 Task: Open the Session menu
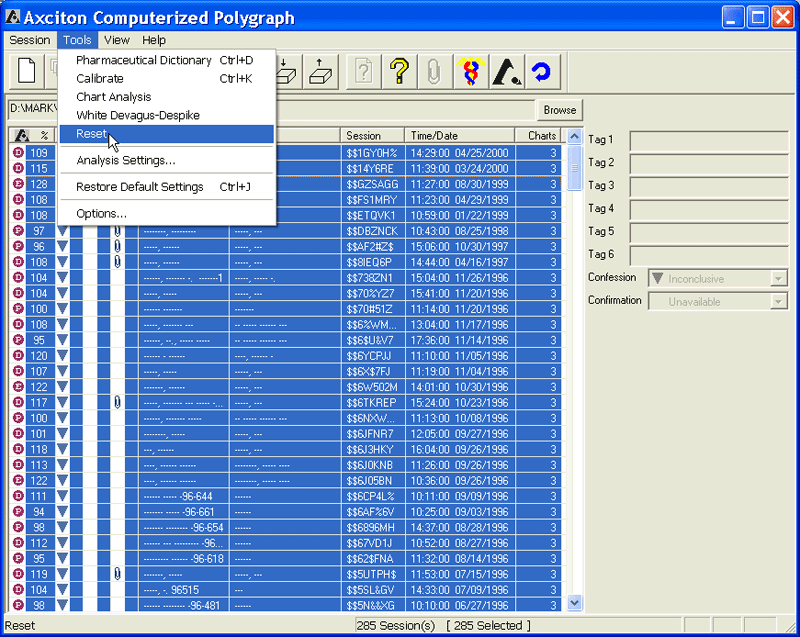[x=30, y=40]
